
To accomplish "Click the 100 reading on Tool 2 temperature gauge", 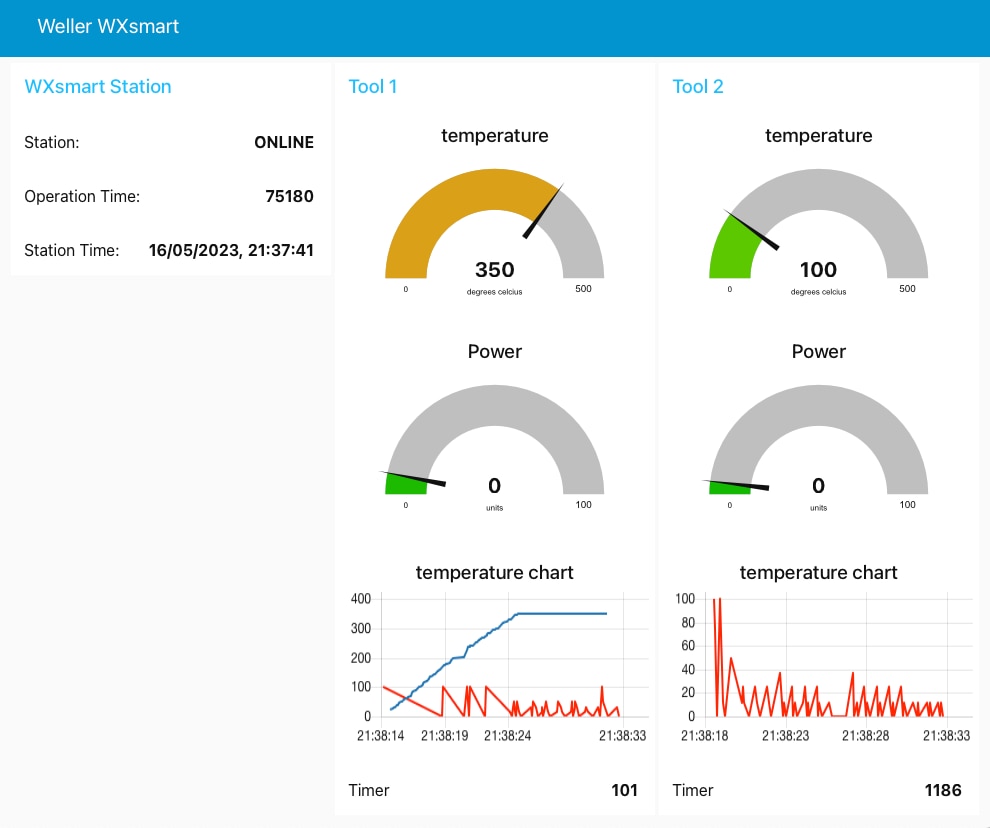I will 818,270.
